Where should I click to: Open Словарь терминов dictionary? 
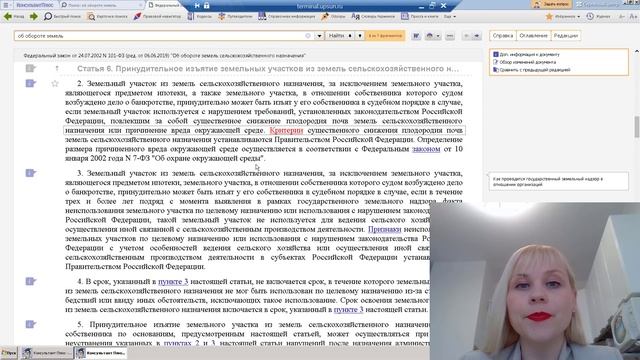pyautogui.click(x=373, y=16)
